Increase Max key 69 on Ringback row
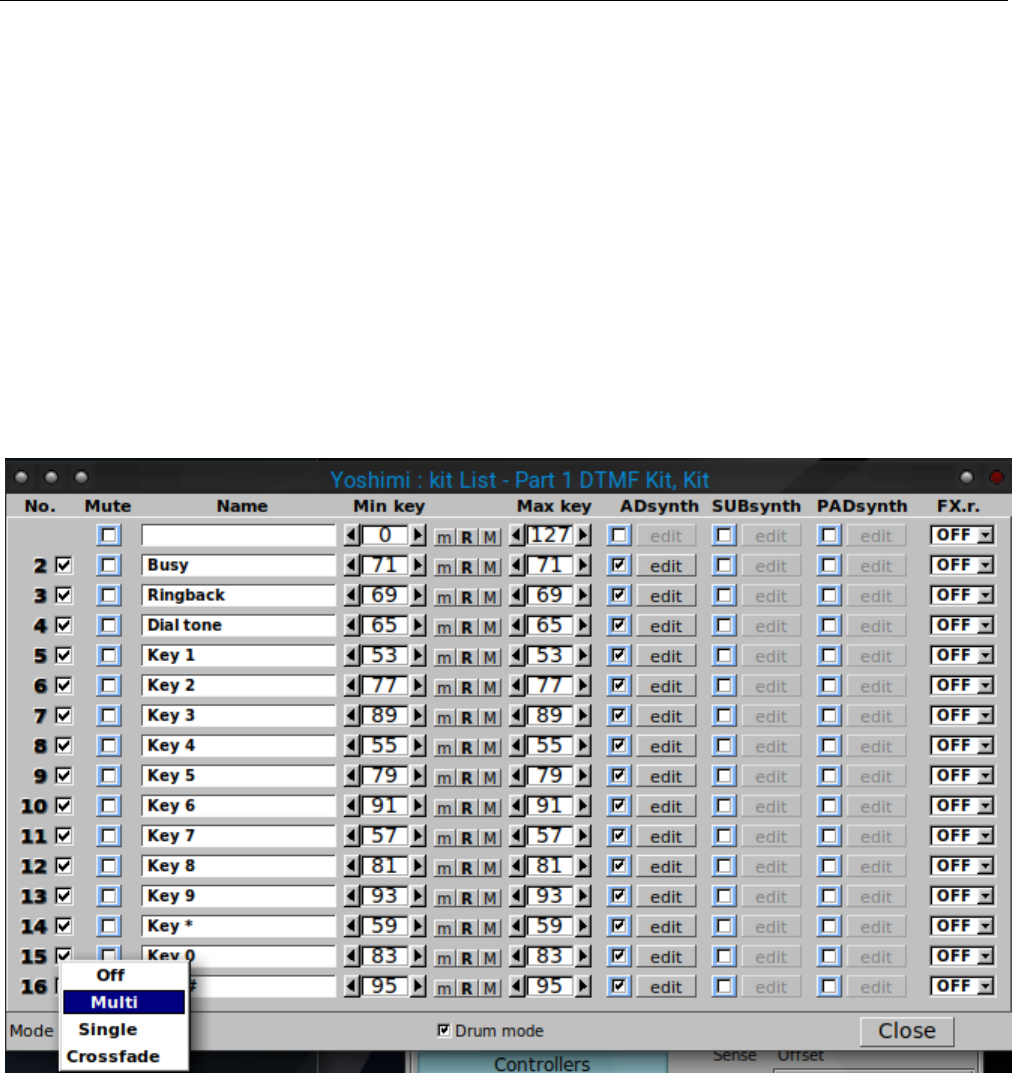1012x1073 pixels. 583,595
